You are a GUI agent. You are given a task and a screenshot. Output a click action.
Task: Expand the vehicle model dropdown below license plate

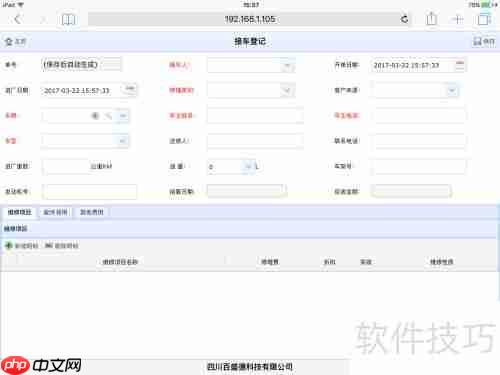[122, 141]
